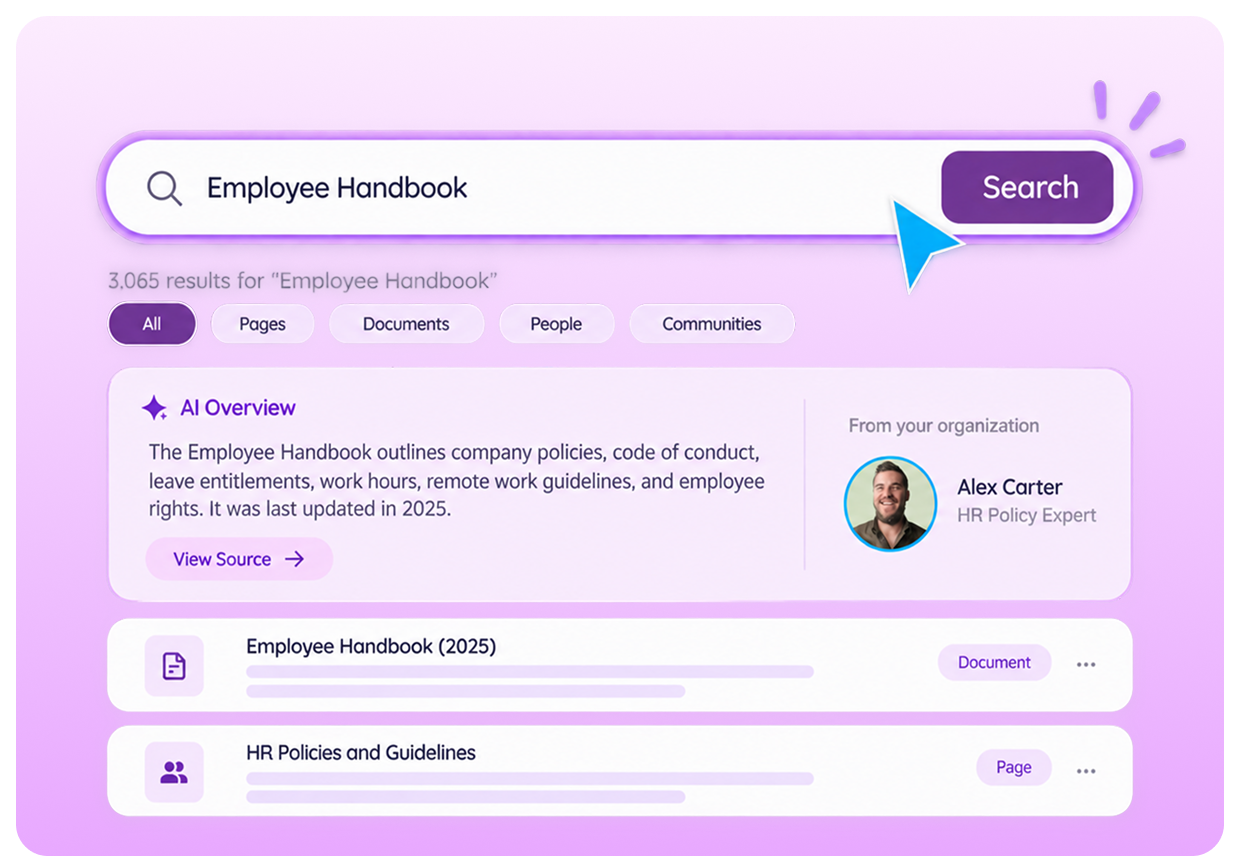
Task: Open the Employee Handbook (2025) result
Action: pos(619,665)
